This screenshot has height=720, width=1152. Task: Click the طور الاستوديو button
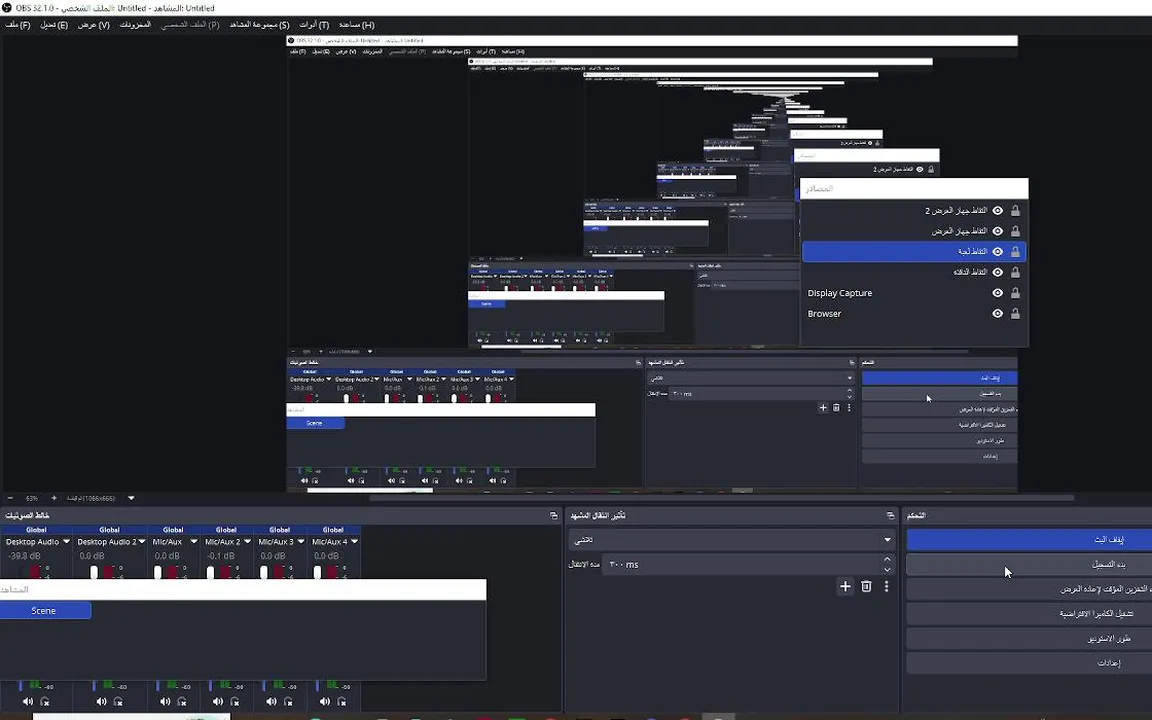click(1029, 638)
